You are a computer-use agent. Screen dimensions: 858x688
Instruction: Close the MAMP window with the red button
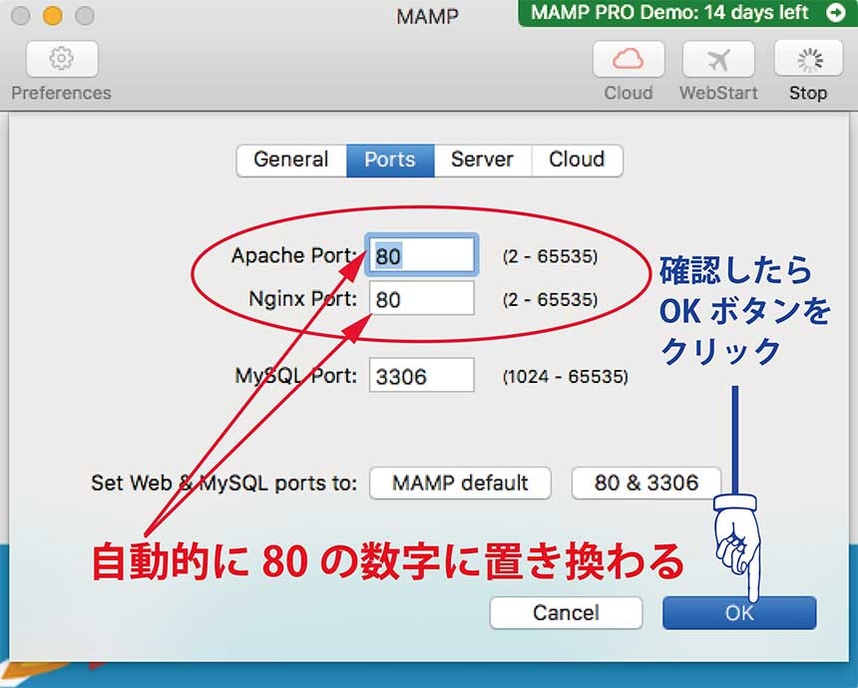(x=20, y=16)
